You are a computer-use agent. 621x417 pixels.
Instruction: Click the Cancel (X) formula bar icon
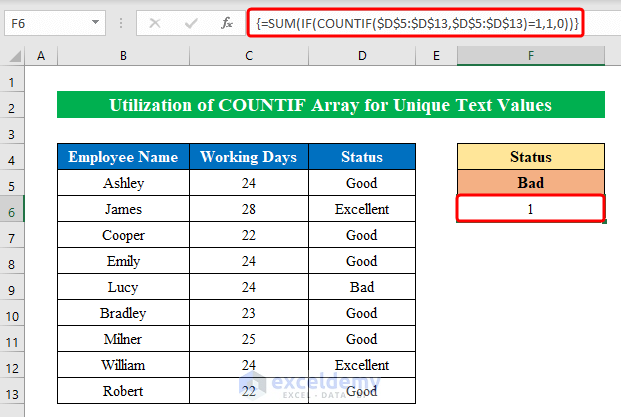point(154,22)
